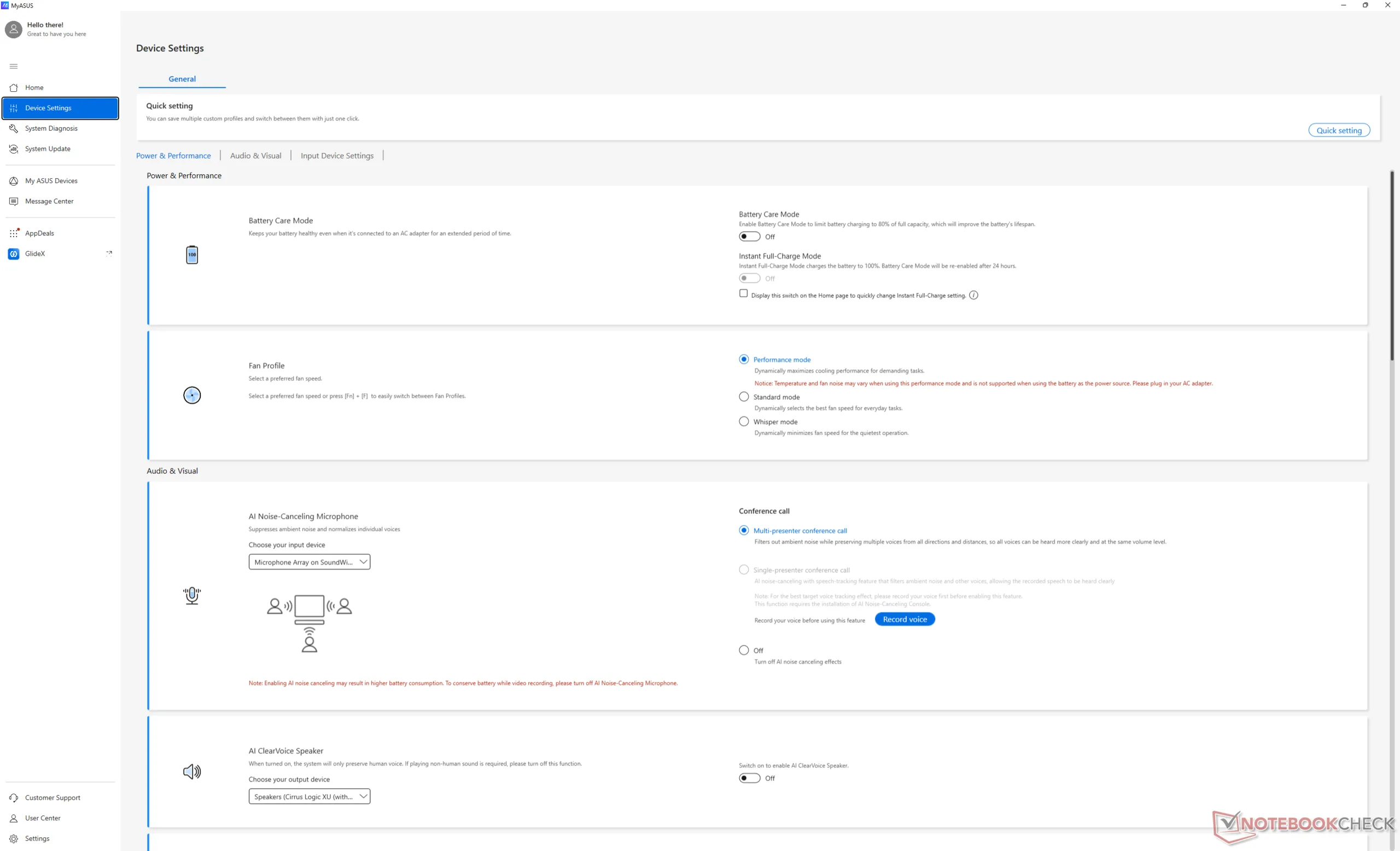Expand the speakers output device dropdown
Image resolution: width=1400 pixels, height=851 pixels.
pyautogui.click(x=309, y=796)
